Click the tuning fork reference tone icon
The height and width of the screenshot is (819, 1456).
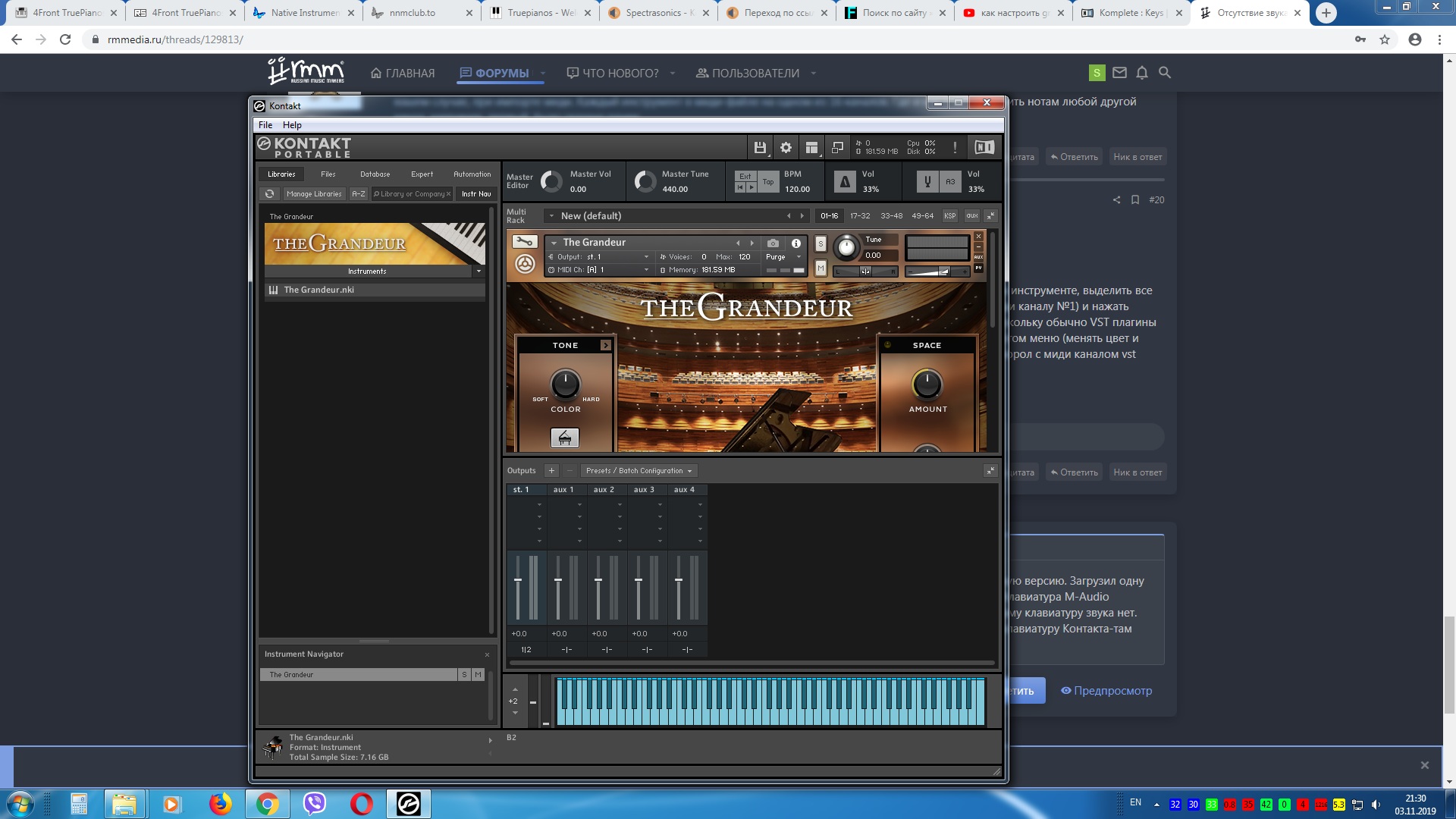tap(927, 181)
